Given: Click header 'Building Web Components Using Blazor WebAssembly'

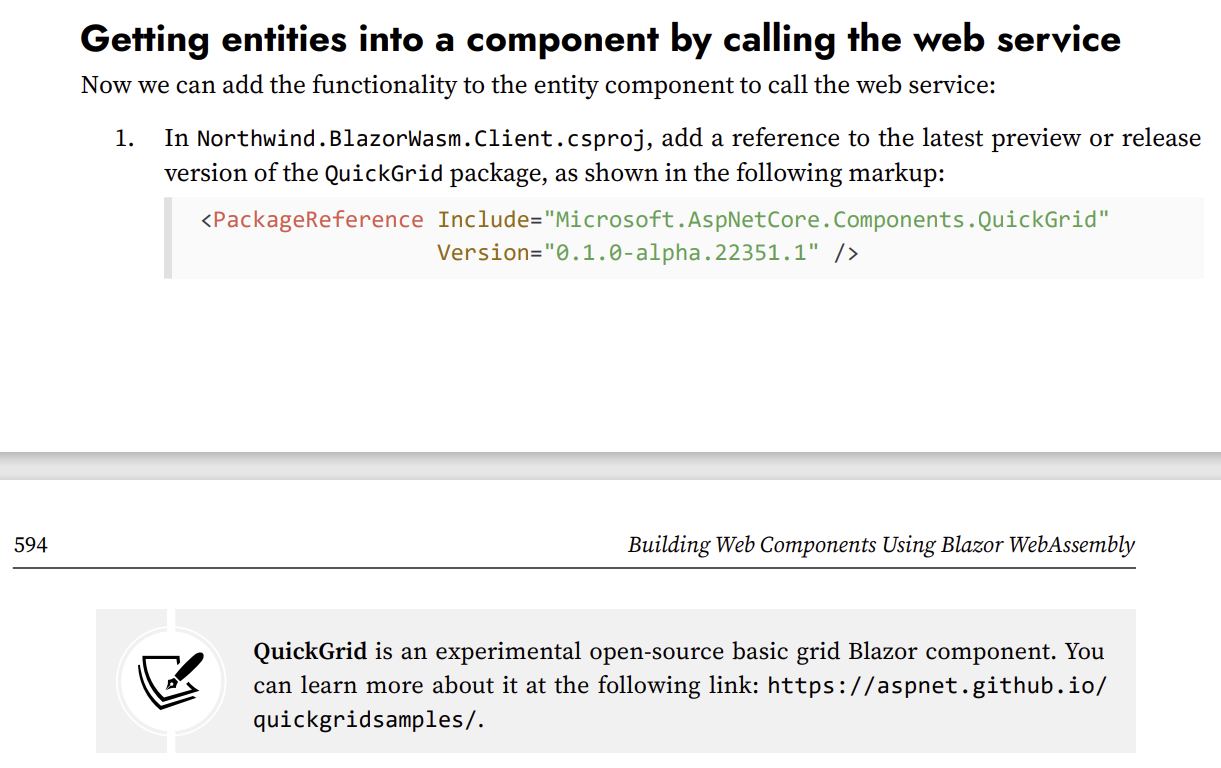Looking at the screenshot, I should coord(881,545).
